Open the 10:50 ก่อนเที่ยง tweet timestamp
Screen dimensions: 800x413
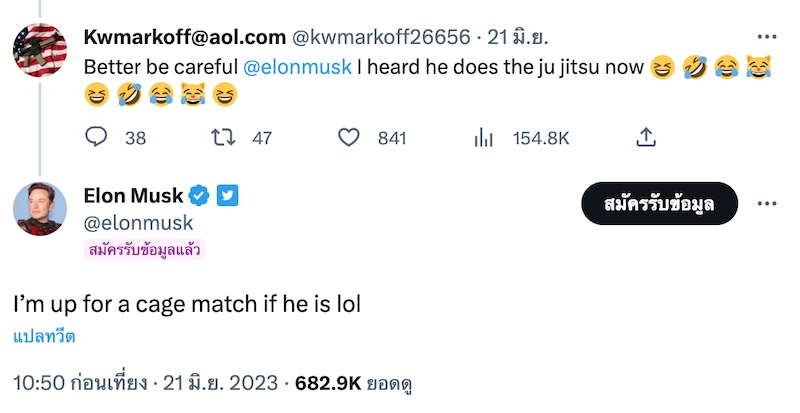click(80, 382)
